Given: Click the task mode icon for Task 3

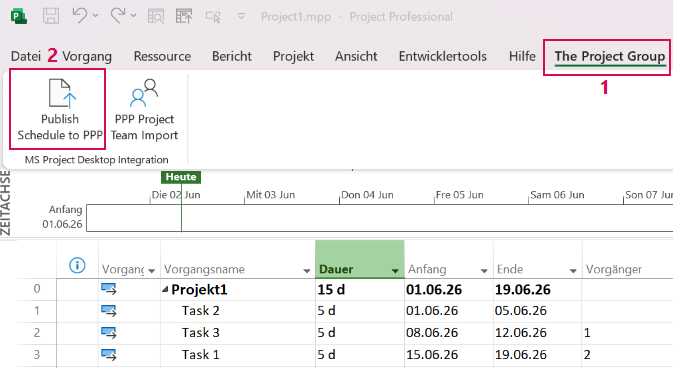Looking at the screenshot, I should coord(109,333).
